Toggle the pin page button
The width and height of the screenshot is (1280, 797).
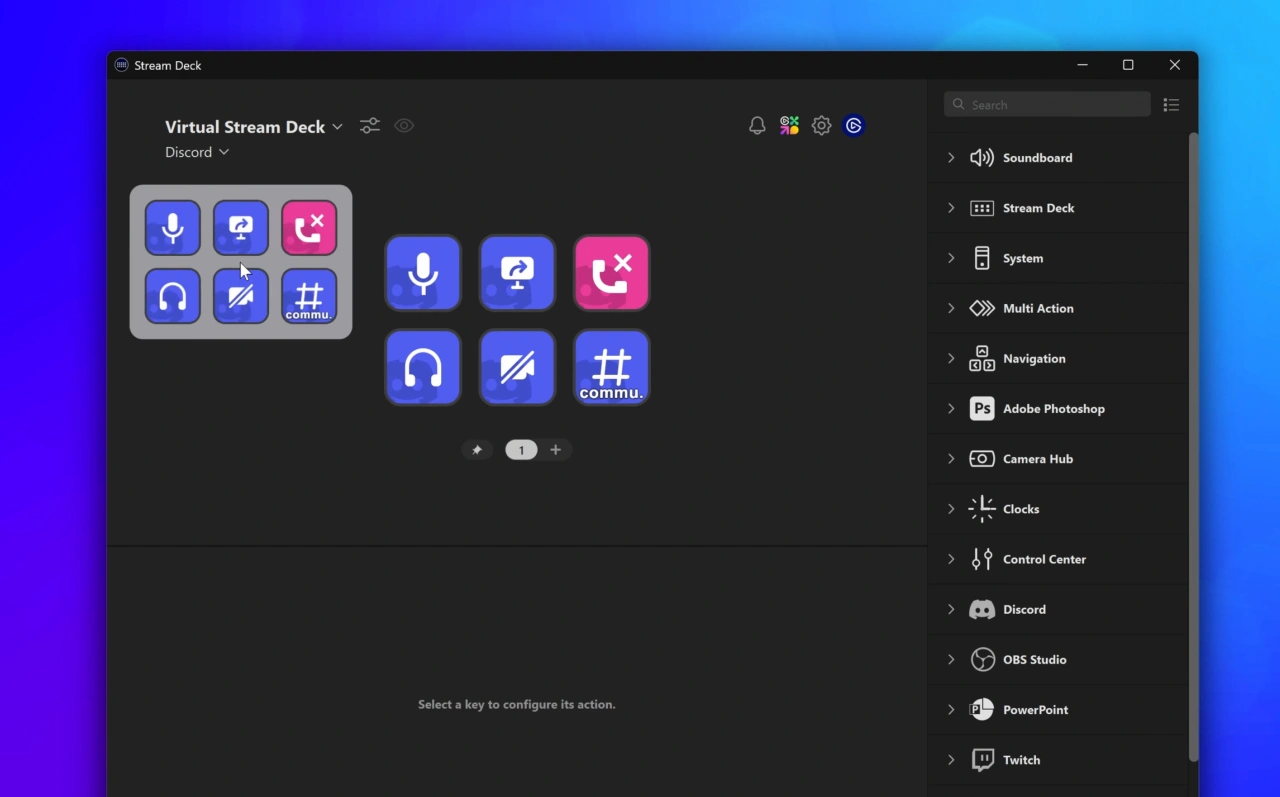(477, 450)
